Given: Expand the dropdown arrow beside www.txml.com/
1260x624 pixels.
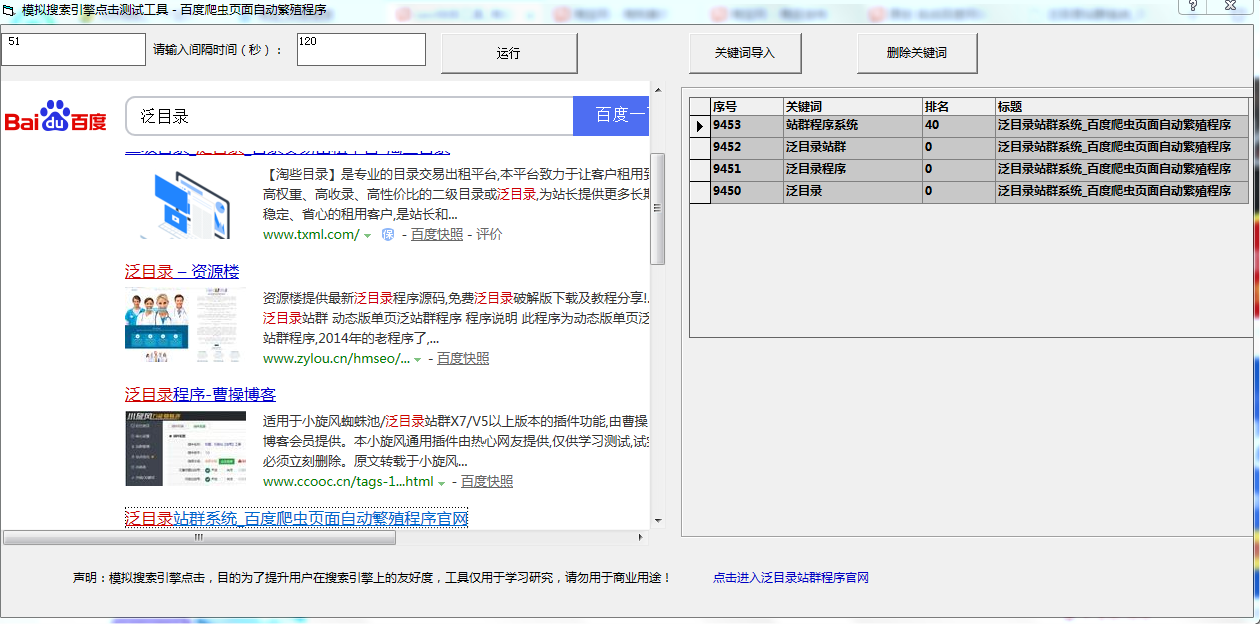Looking at the screenshot, I should click(367, 236).
